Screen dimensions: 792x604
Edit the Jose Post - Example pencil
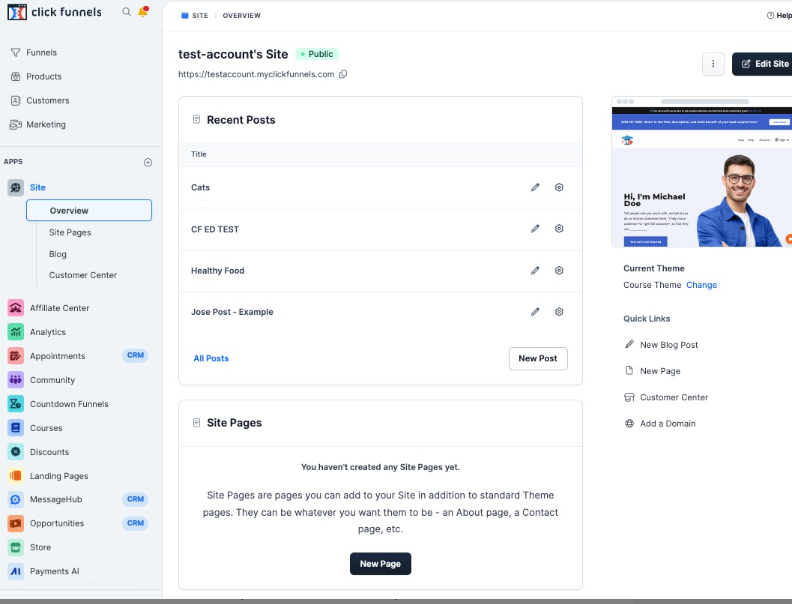[x=535, y=312]
